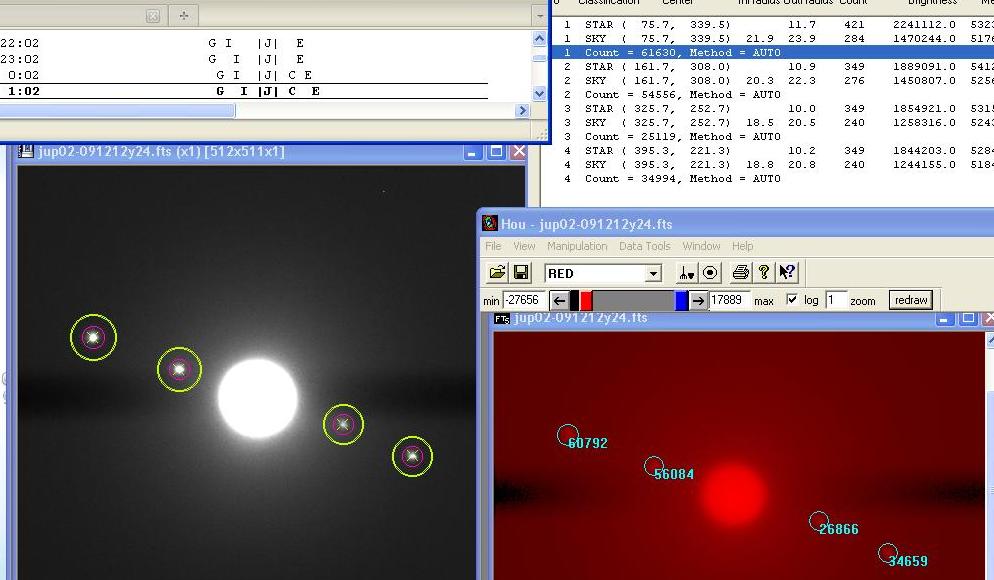The height and width of the screenshot is (580, 994).
Task: Minimize the grayscale jup02-091212y24.fts window
Action: 472,152
